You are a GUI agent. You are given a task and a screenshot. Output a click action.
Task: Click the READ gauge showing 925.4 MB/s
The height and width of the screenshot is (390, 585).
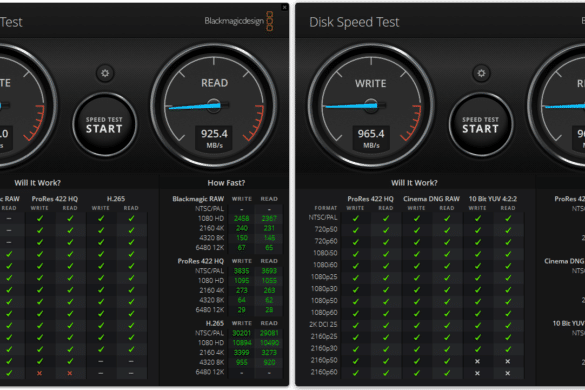pyautogui.click(x=214, y=106)
